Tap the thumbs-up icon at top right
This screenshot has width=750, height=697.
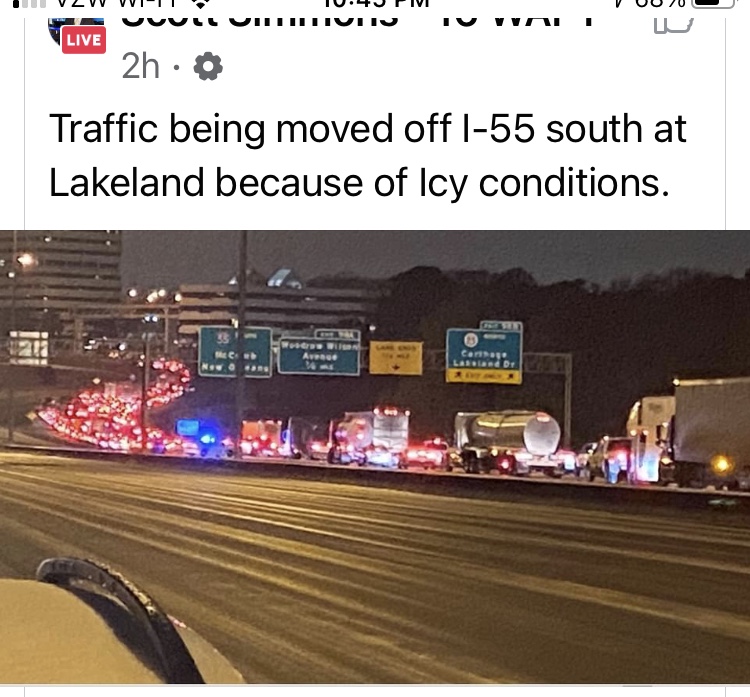[x=673, y=24]
